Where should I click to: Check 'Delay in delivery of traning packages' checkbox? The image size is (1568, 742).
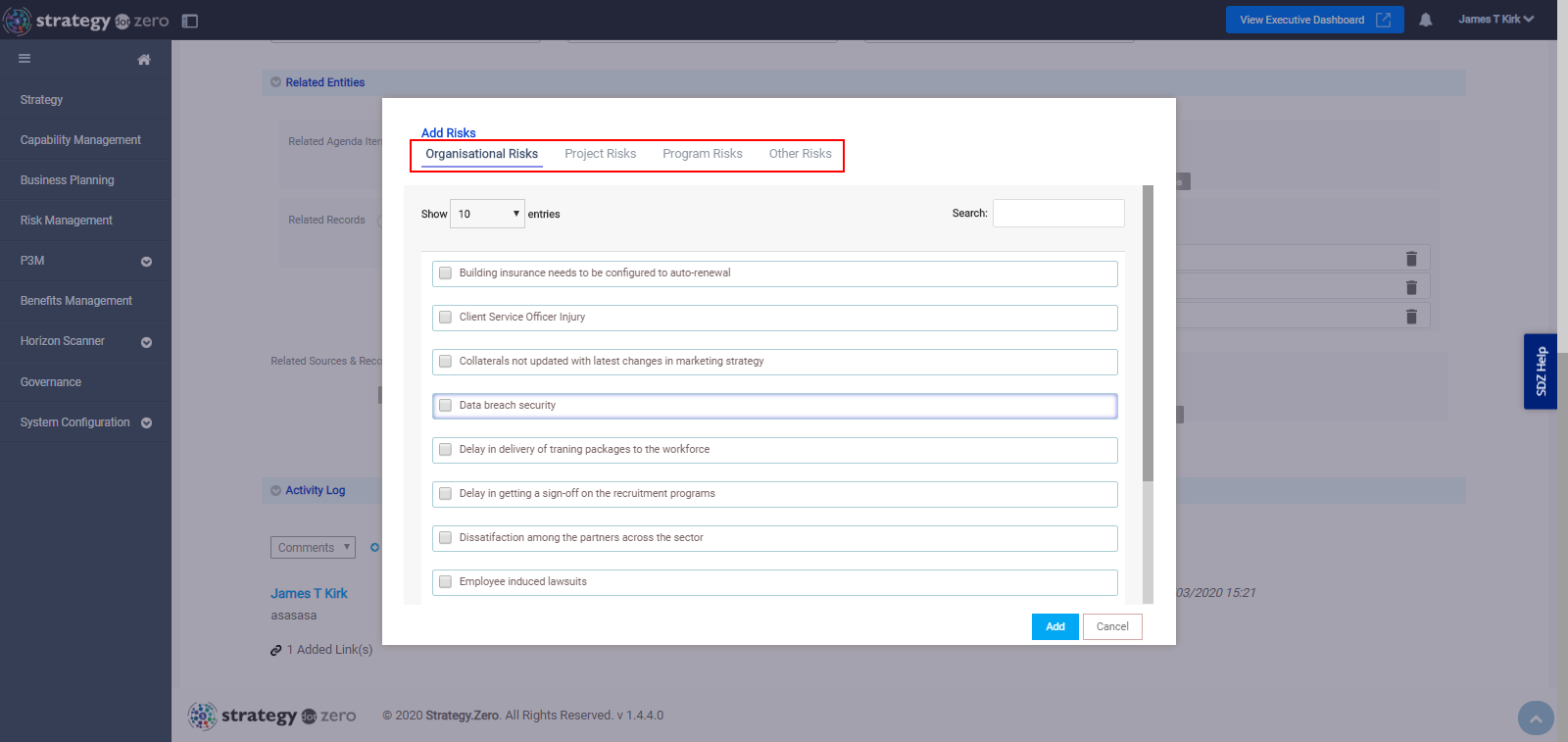446,450
